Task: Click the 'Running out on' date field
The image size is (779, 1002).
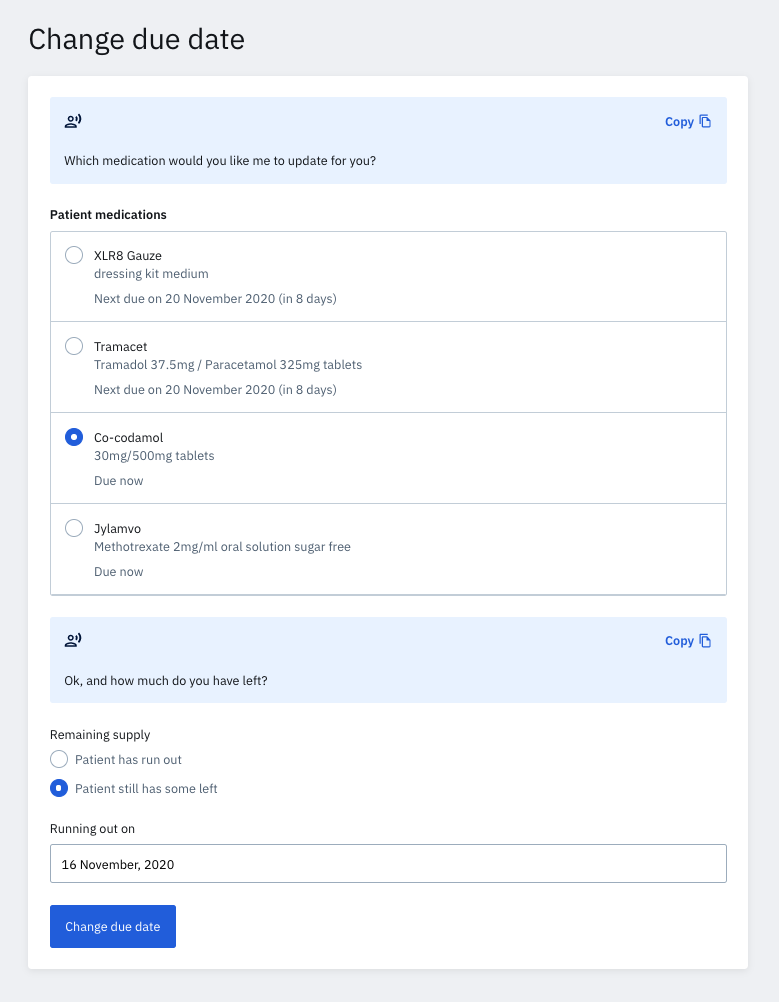Action: [x=388, y=864]
